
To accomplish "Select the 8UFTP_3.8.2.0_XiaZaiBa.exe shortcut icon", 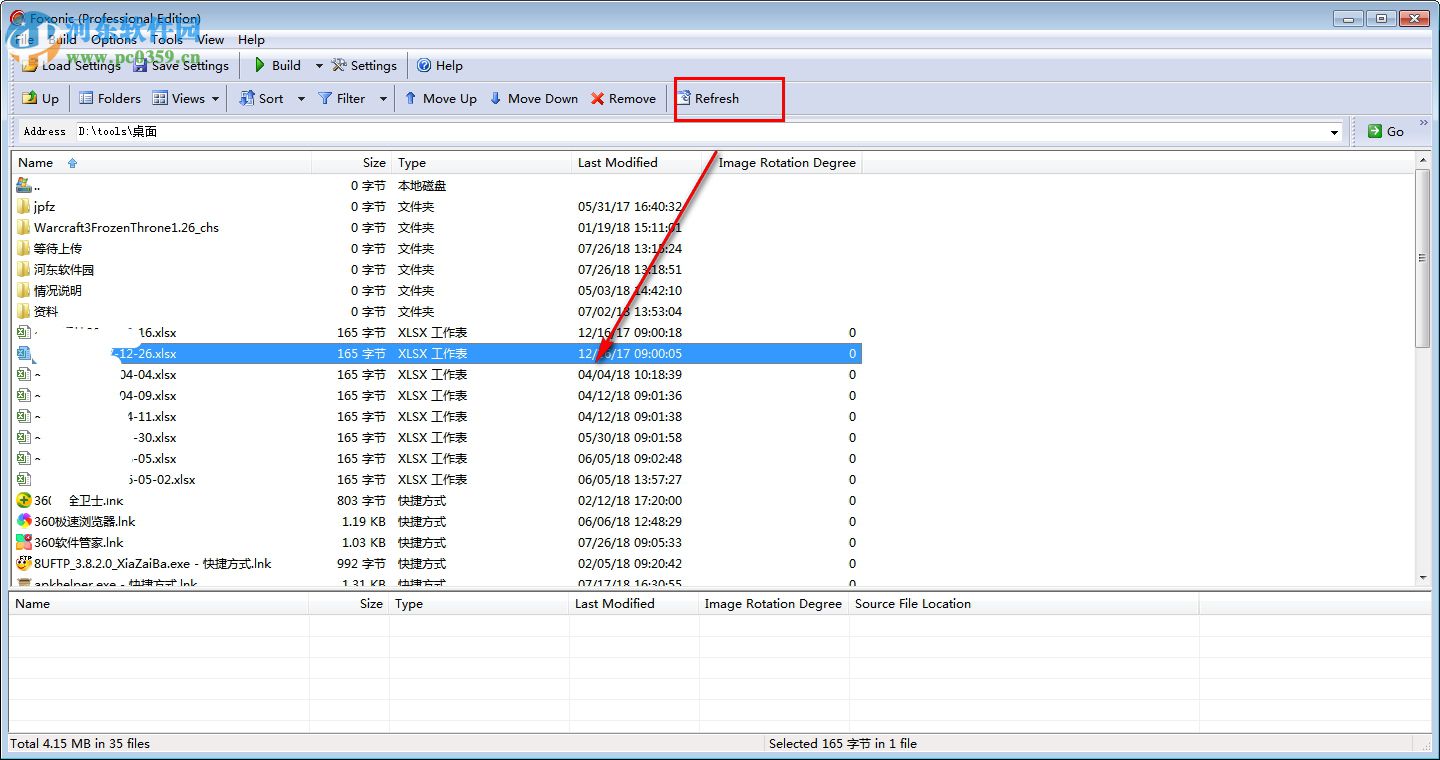I will pyautogui.click(x=24, y=563).
